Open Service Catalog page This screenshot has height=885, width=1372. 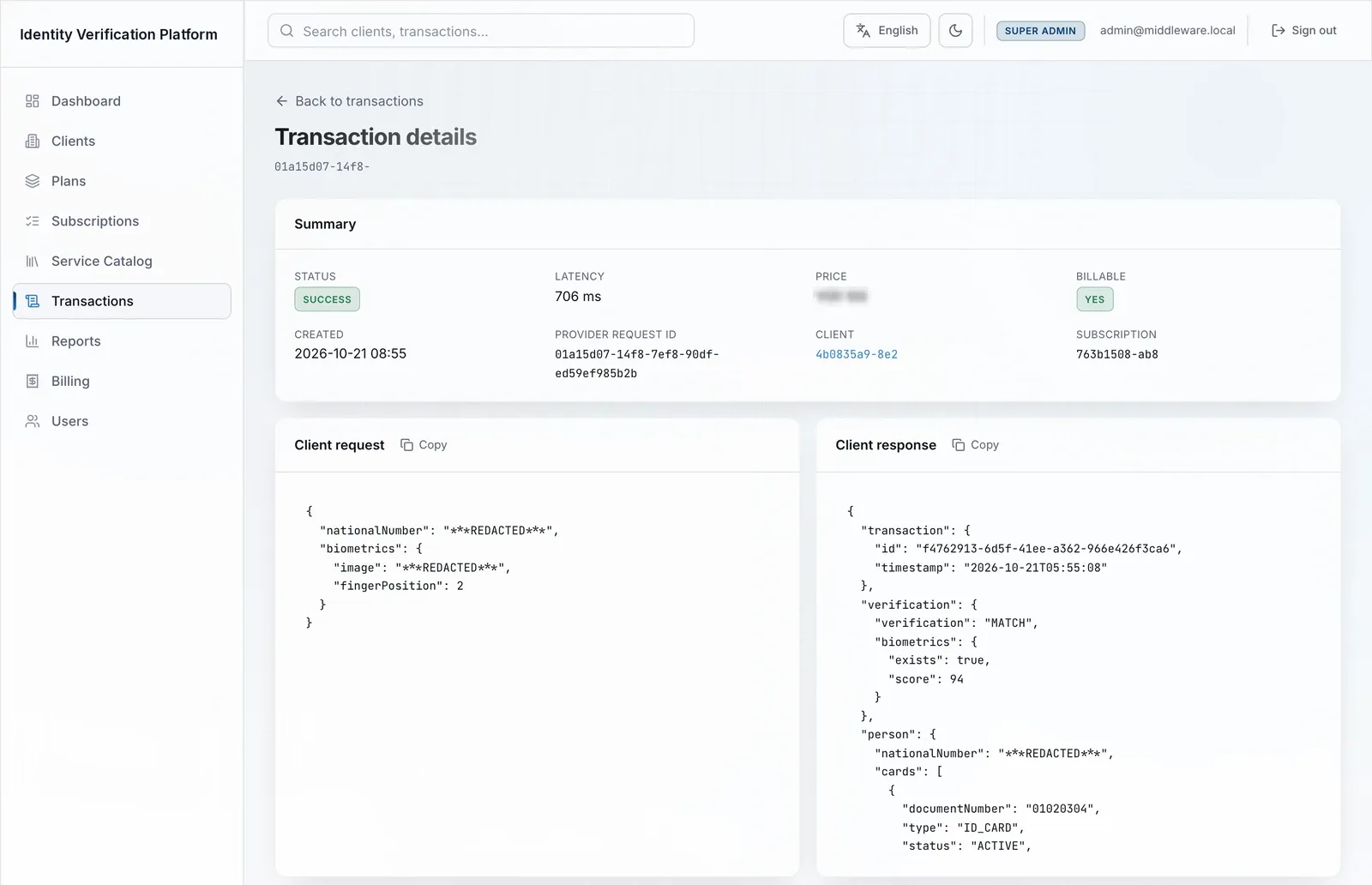coord(122,261)
